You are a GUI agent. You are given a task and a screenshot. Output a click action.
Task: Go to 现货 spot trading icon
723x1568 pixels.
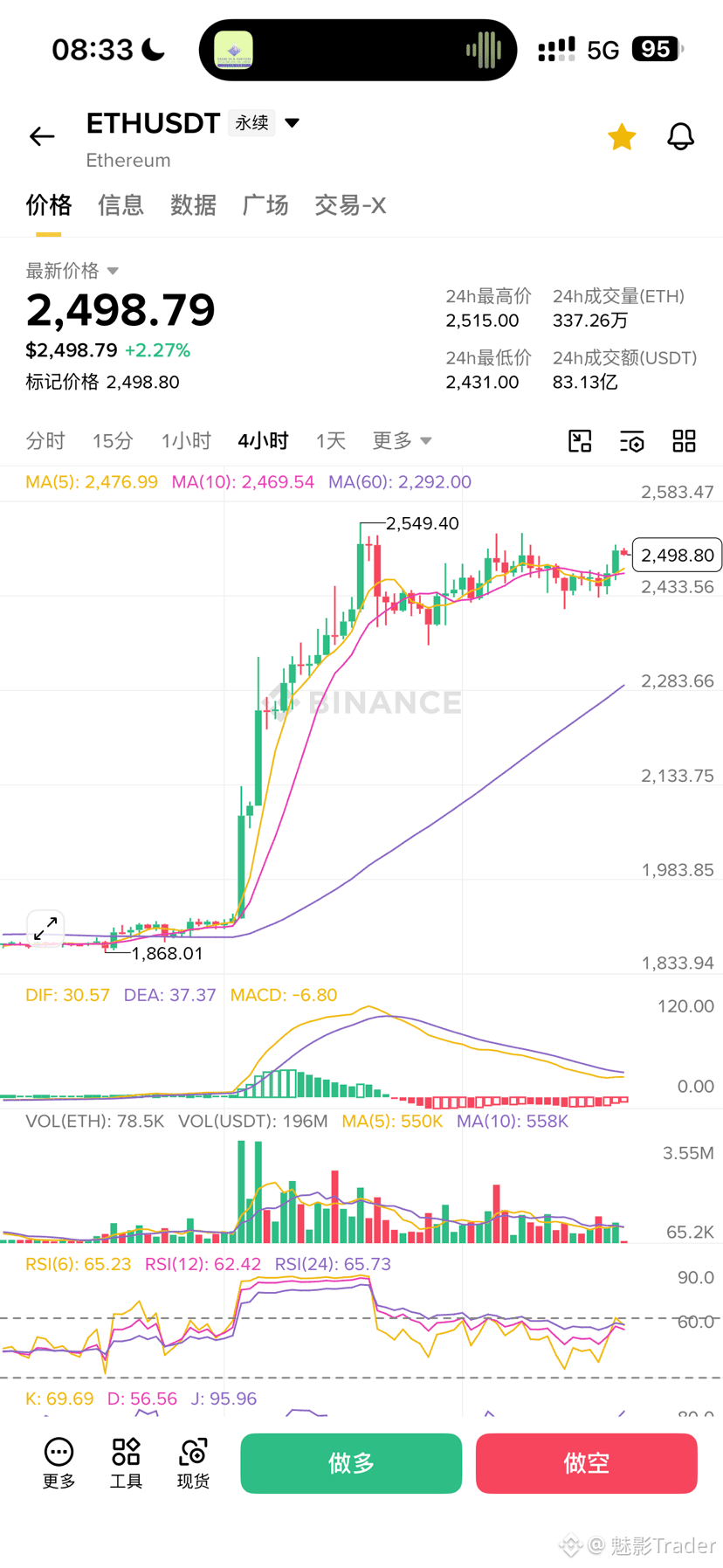click(193, 1463)
